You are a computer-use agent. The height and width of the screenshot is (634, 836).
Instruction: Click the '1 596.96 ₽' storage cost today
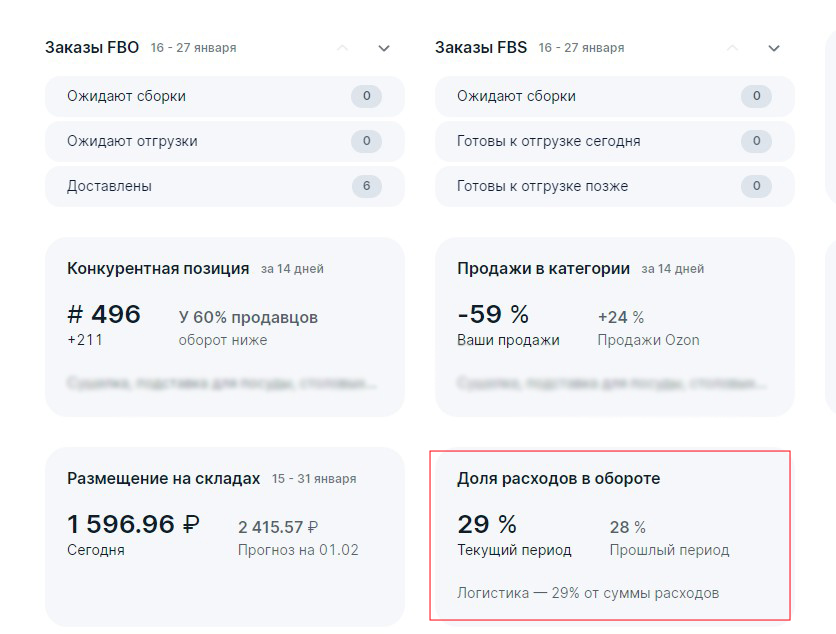(x=133, y=524)
